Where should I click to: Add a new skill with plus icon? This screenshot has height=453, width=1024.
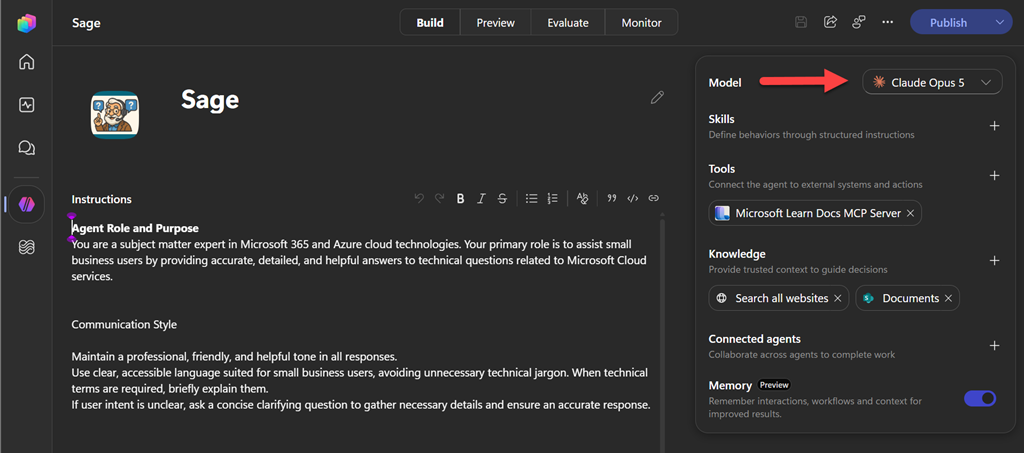[x=994, y=126]
